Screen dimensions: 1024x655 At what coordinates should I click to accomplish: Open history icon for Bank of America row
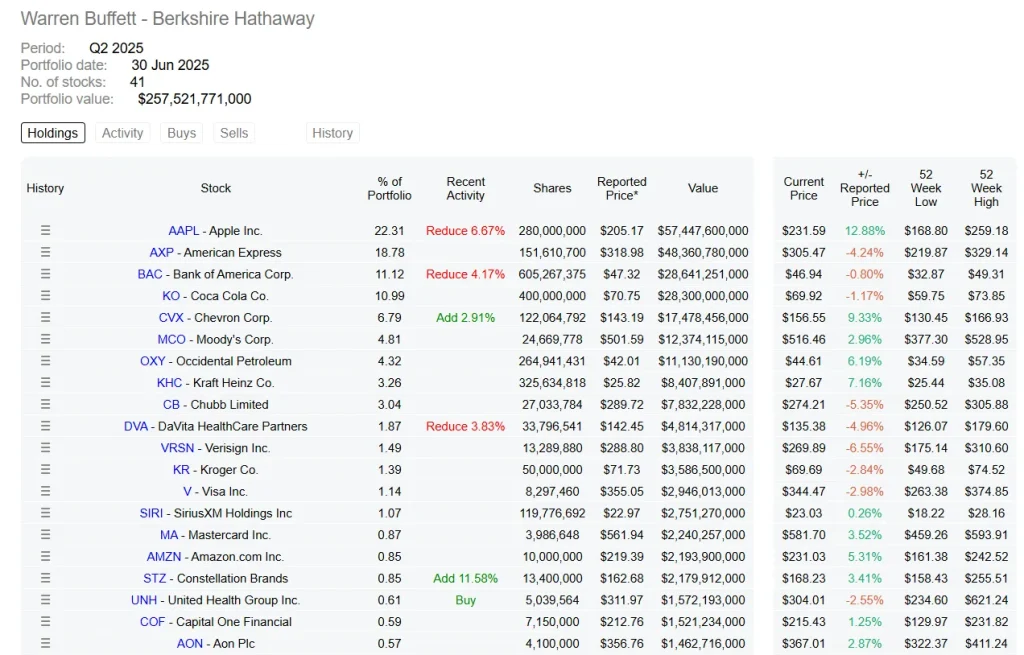[x=45, y=274]
